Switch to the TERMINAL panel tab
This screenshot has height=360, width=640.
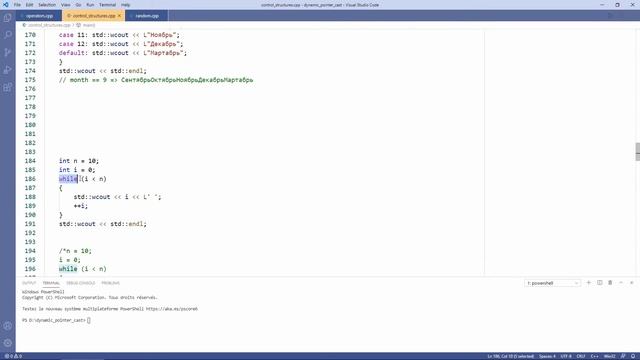51,283
